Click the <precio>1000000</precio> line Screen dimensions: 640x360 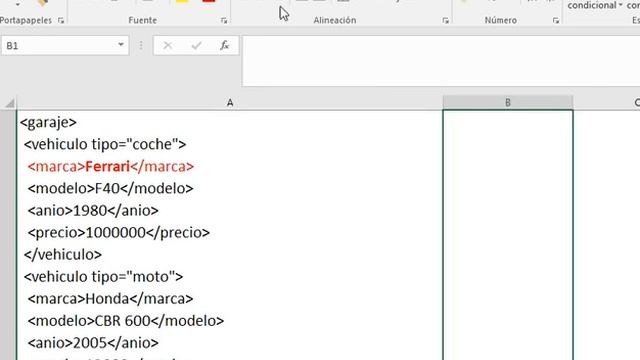118,232
